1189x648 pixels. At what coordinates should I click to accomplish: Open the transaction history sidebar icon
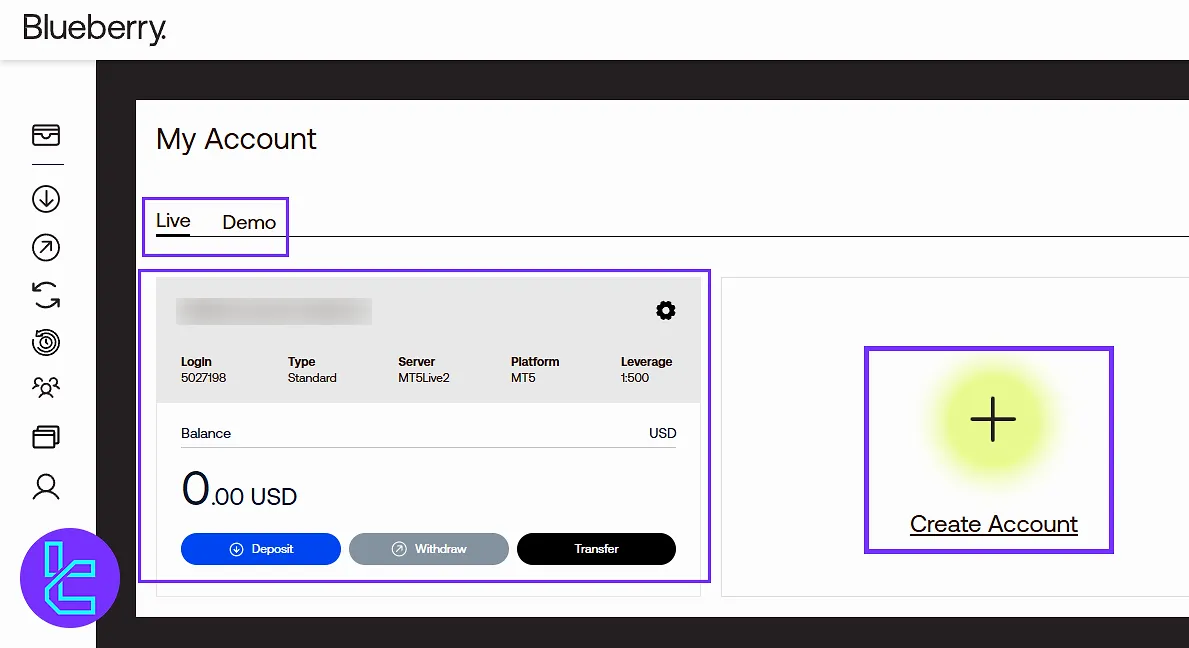click(46, 343)
